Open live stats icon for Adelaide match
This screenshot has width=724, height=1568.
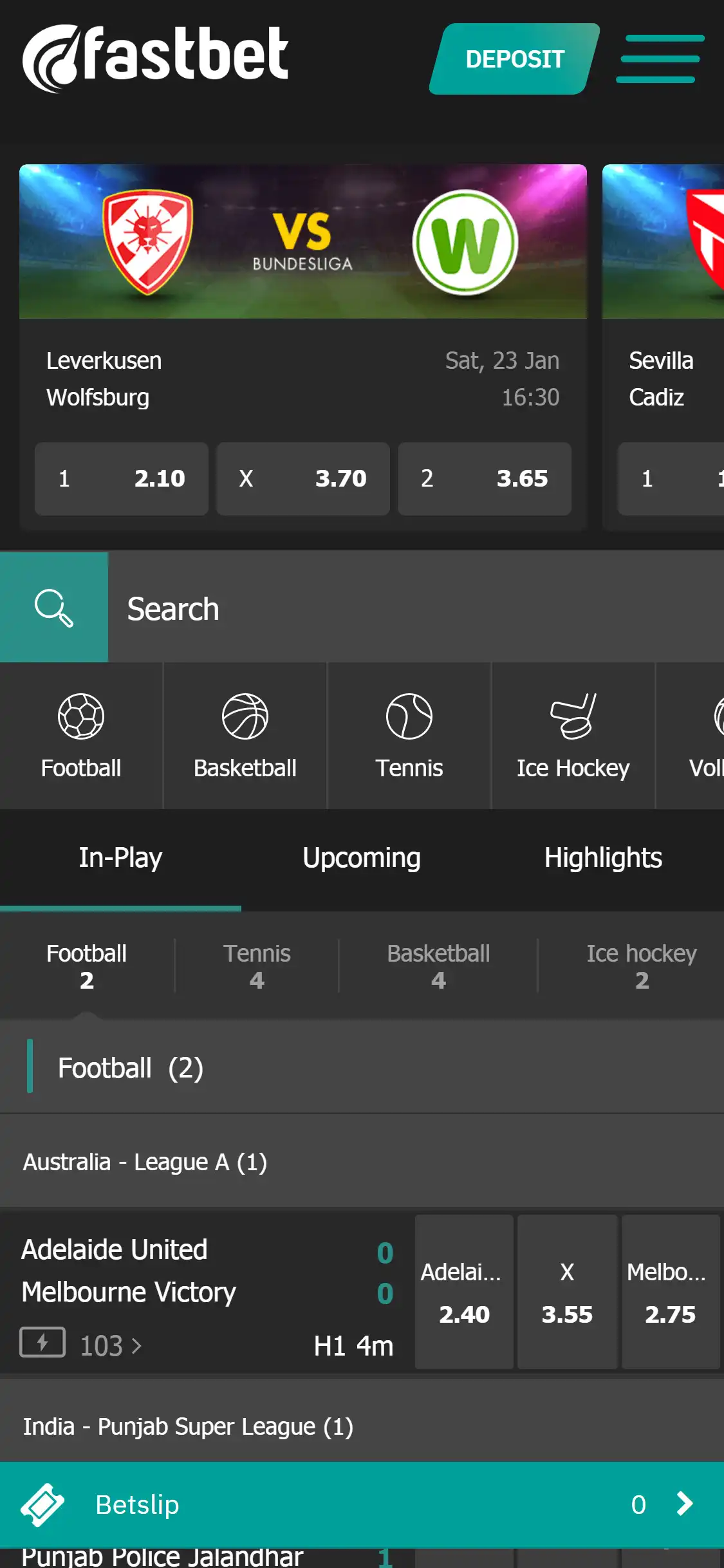[42, 1342]
